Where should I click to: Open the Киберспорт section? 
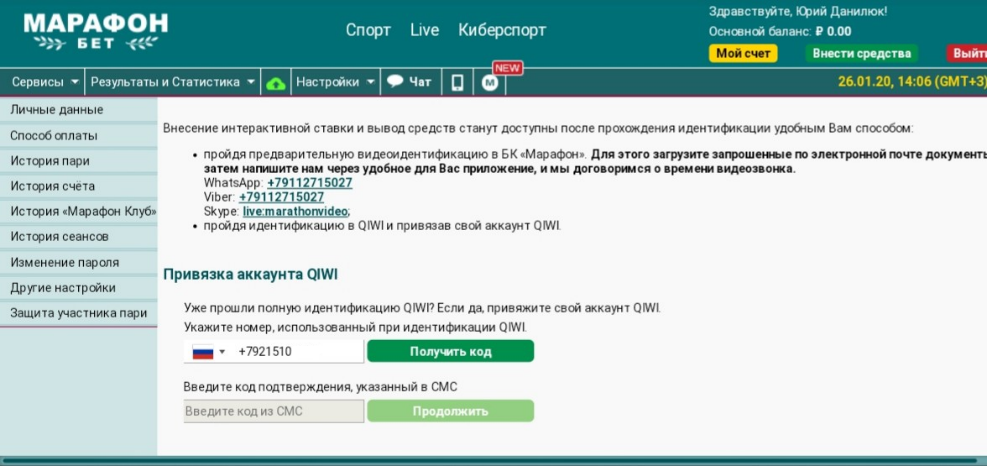502,30
